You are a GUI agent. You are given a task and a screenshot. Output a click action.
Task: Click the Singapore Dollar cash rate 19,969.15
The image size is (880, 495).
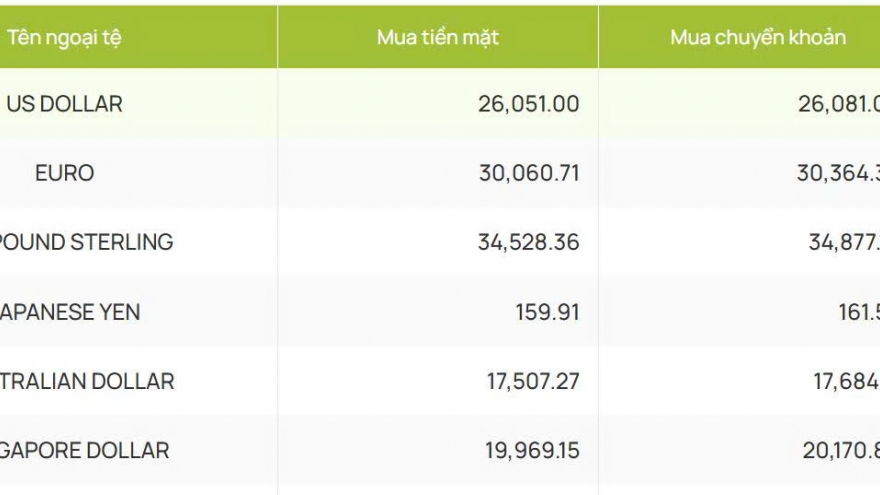click(530, 450)
